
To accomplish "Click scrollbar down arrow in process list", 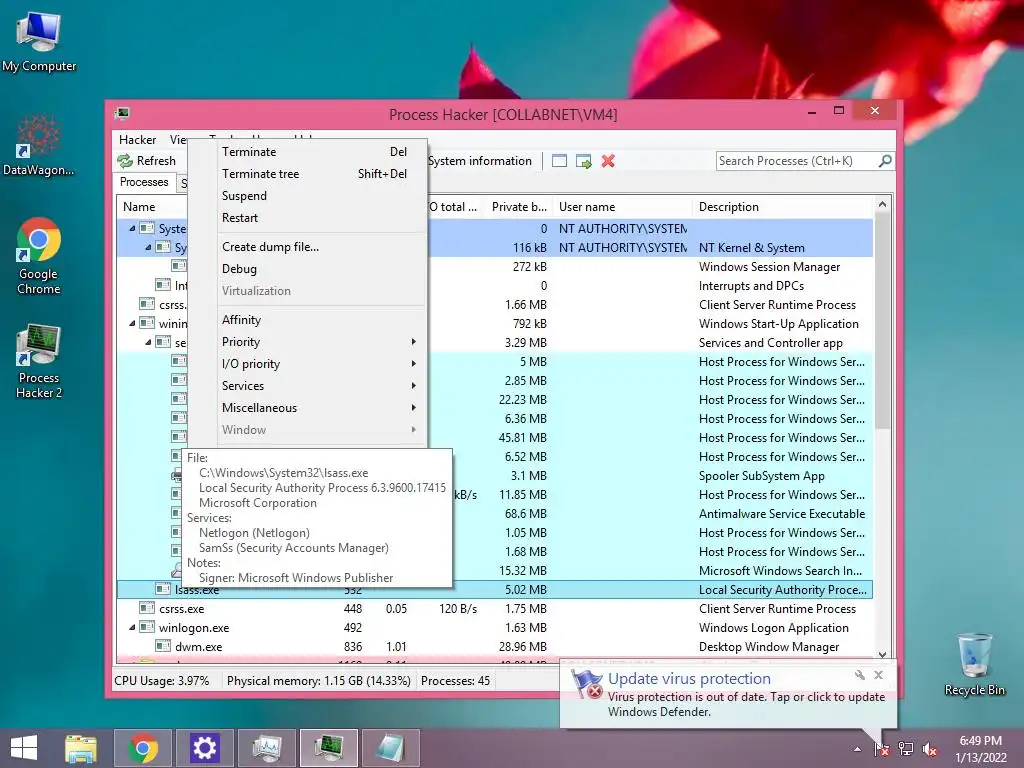I will tap(882, 654).
